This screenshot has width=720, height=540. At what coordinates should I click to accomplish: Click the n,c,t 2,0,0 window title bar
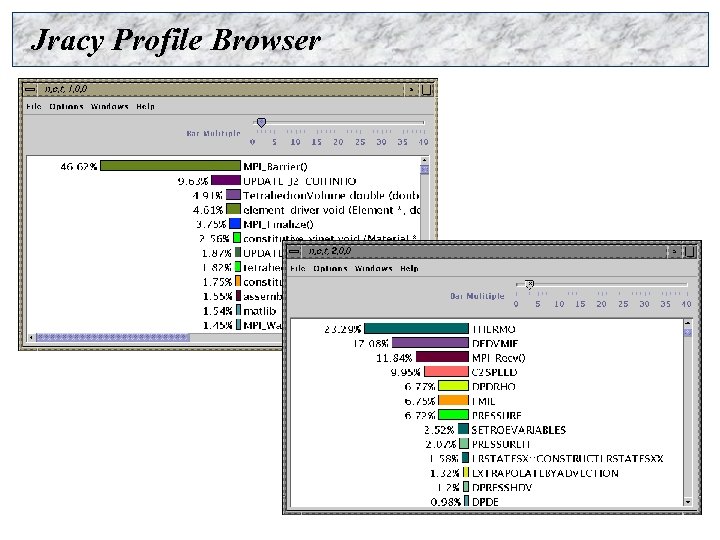tap(484, 251)
